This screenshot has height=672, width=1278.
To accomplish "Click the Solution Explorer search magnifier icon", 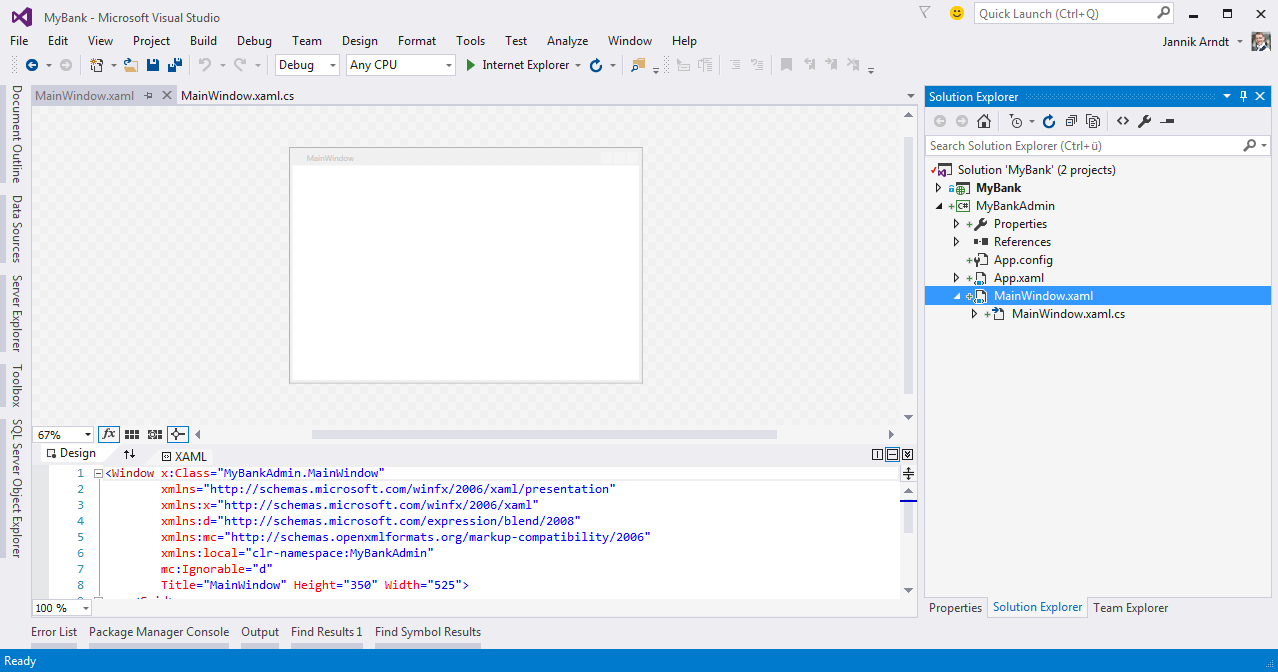I will 1250,145.
